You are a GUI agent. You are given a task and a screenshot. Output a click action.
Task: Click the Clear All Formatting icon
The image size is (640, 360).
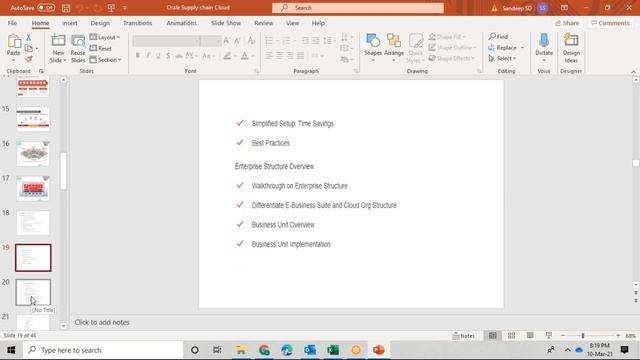click(x=251, y=40)
